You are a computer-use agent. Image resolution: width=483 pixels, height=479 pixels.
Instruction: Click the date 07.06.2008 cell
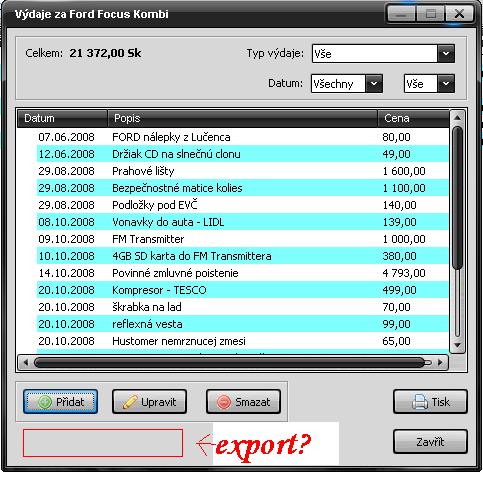[66, 137]
